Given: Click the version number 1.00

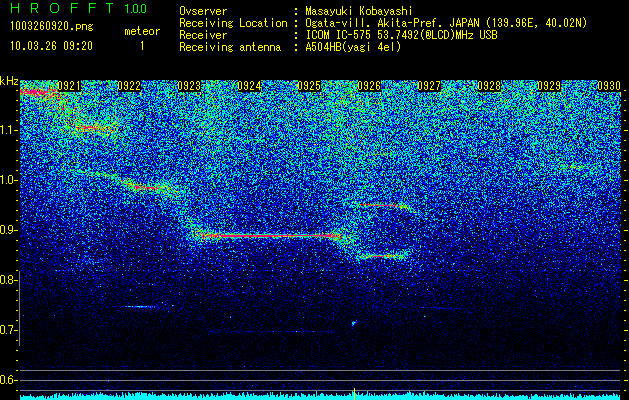Looking at the screenshot, I should pyautogui.click(x=136, y=9).
